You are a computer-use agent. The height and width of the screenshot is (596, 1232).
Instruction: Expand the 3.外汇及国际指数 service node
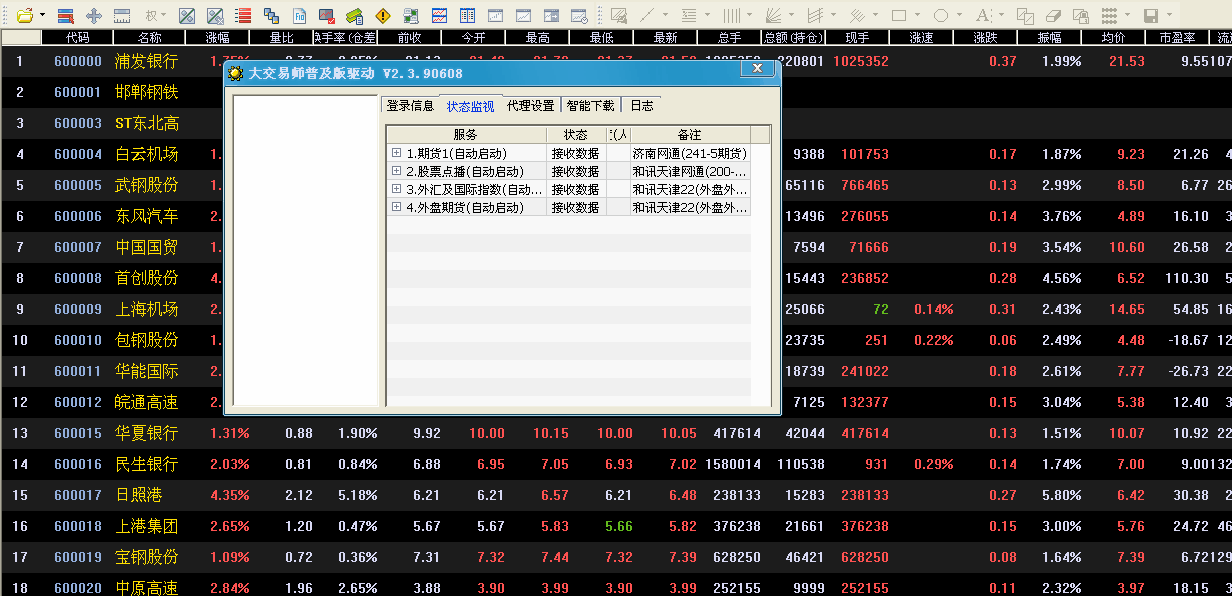396,189
